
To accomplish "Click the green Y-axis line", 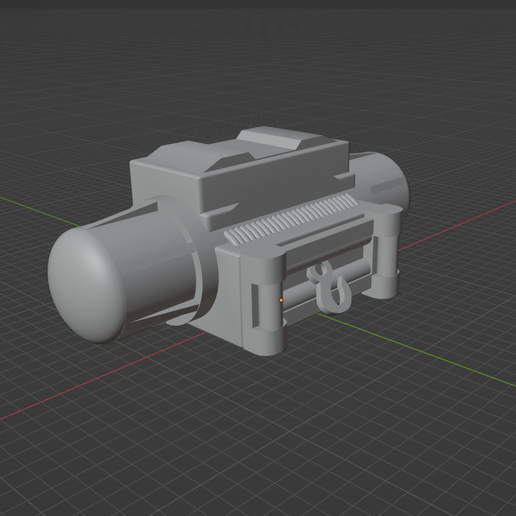I will point(417,349).
